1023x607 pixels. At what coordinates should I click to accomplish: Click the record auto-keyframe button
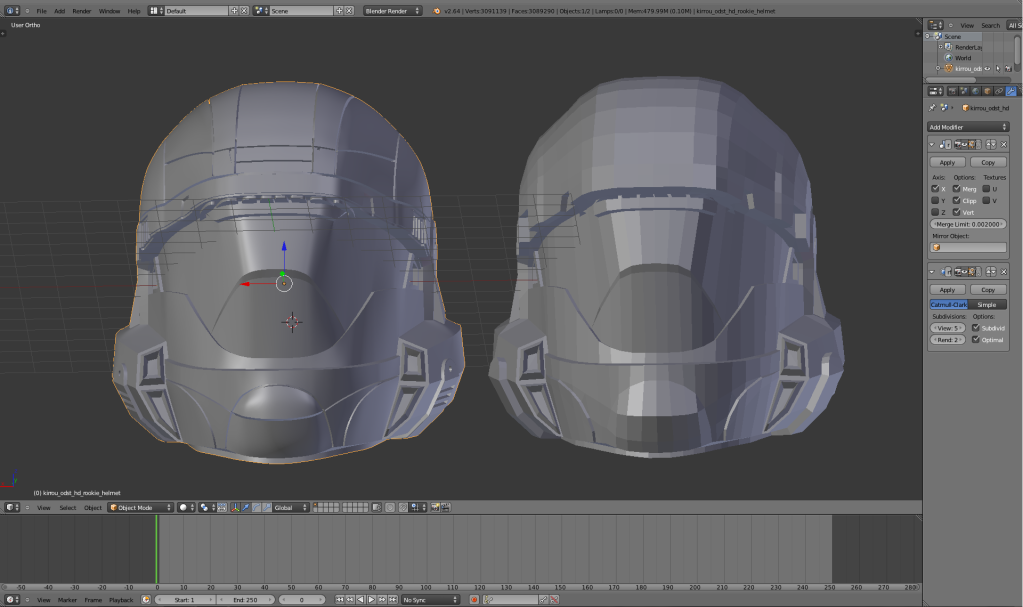(x=474, y=599)
